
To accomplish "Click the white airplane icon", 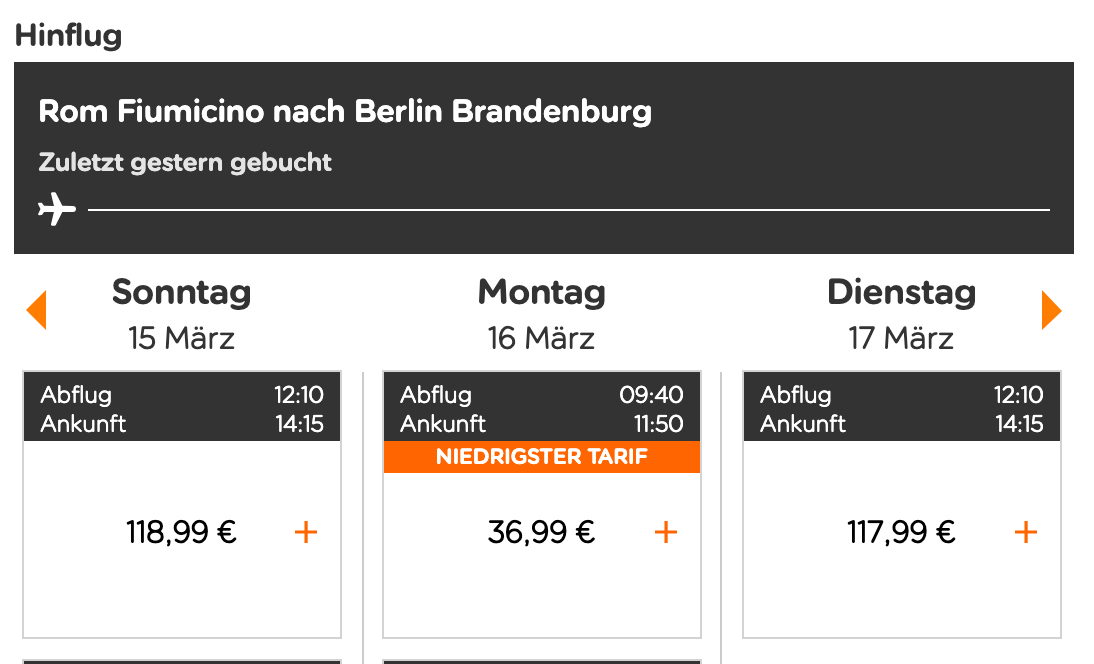I will point(57,210).
